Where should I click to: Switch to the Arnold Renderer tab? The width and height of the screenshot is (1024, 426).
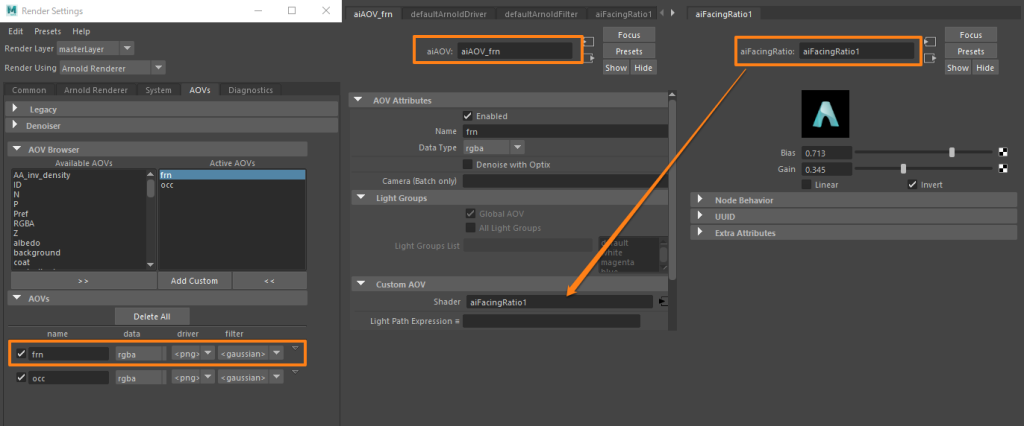pyautogui.click(x=96, y=90)
